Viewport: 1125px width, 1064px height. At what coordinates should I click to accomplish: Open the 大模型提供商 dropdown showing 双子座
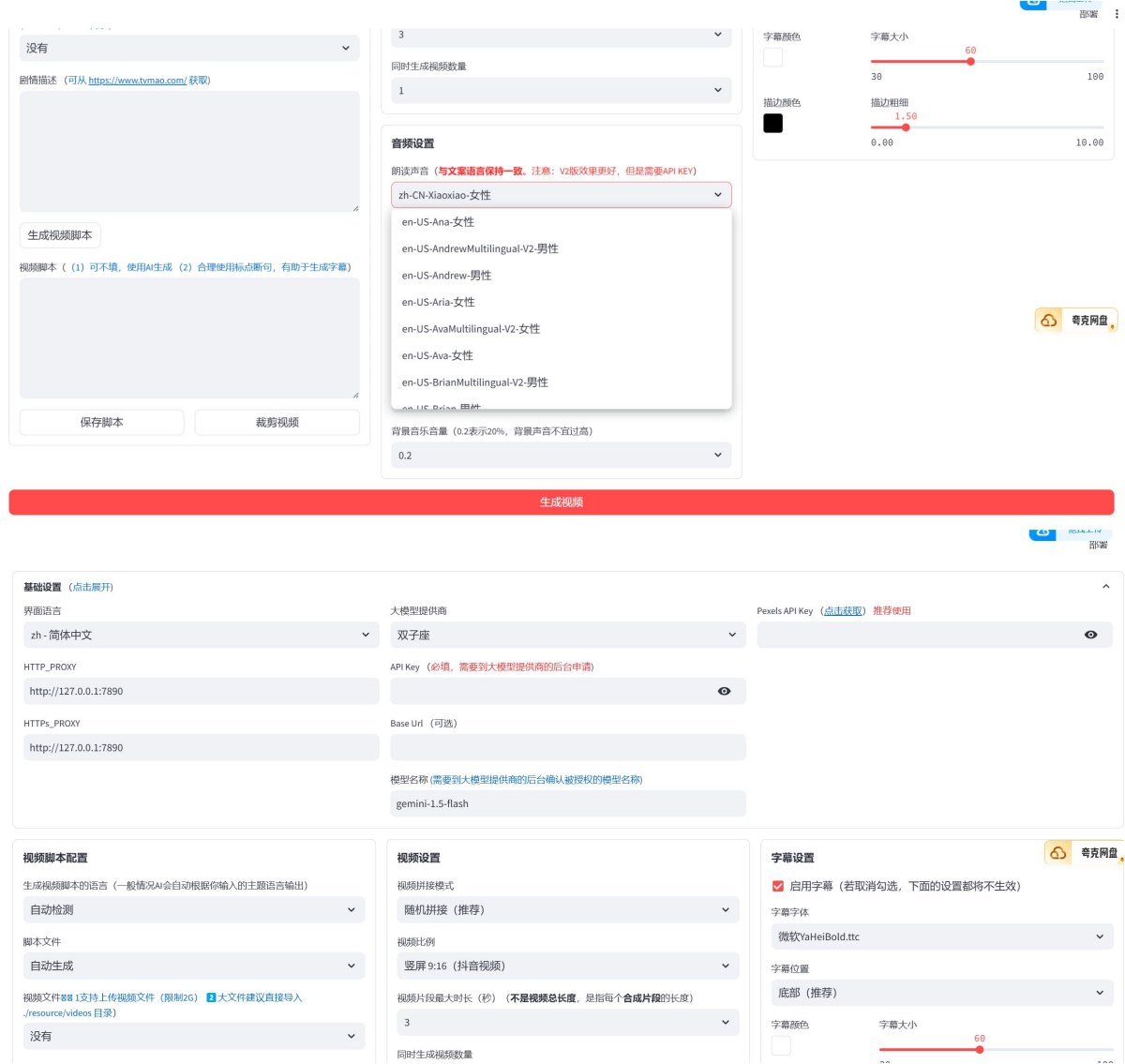coord(566,635)
